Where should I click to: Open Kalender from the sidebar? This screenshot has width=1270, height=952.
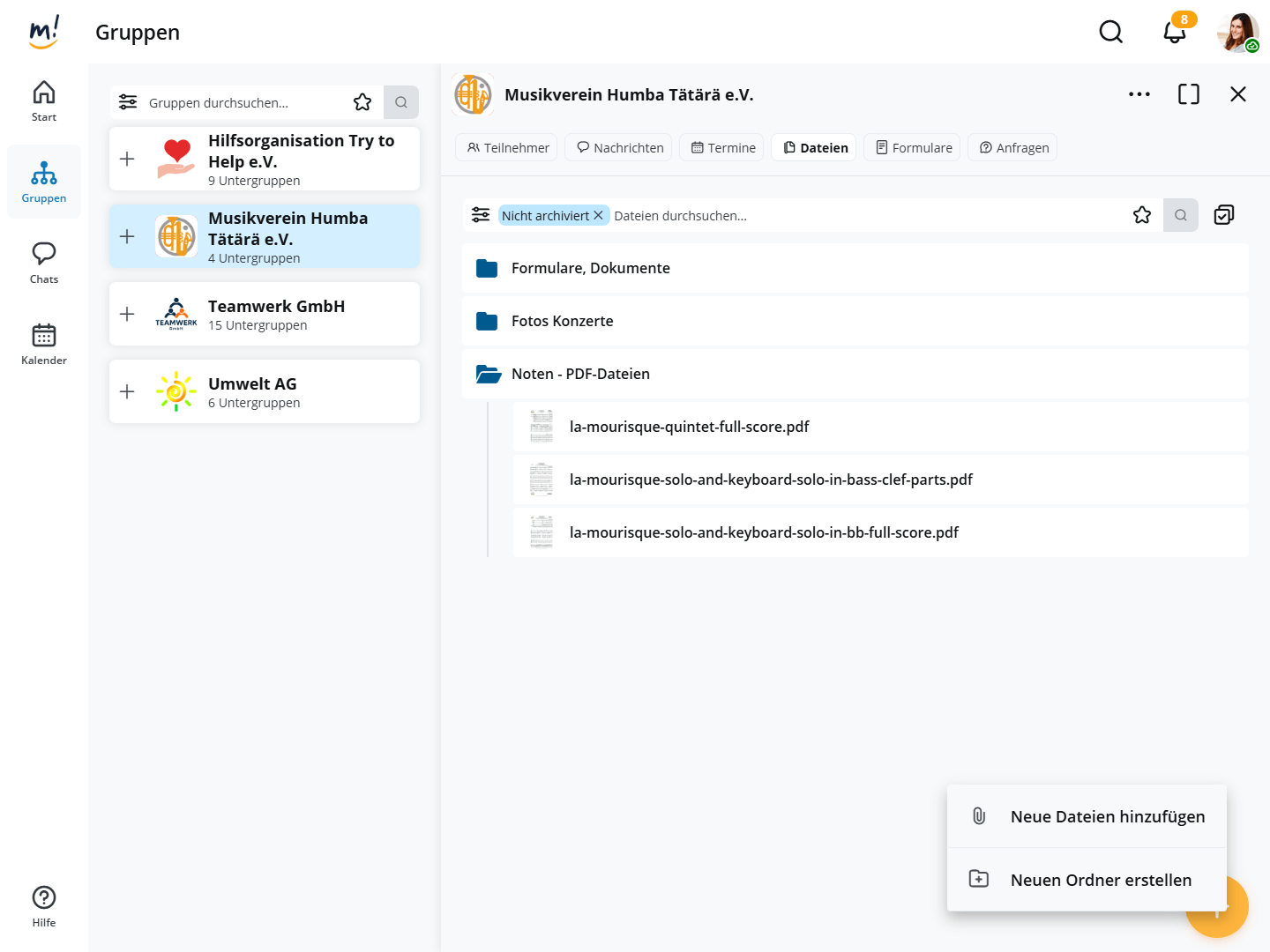pos(44,344)
